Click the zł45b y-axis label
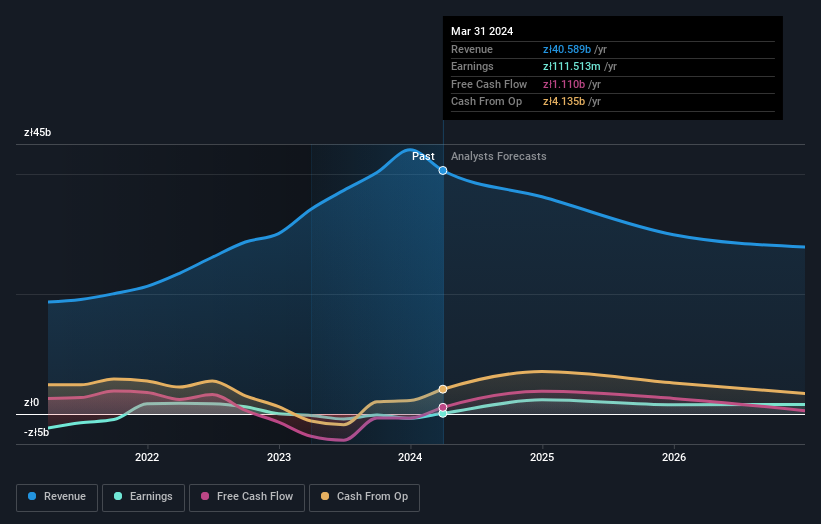The width and height of the screenshot is (821, 524). (x=37, y=132)
